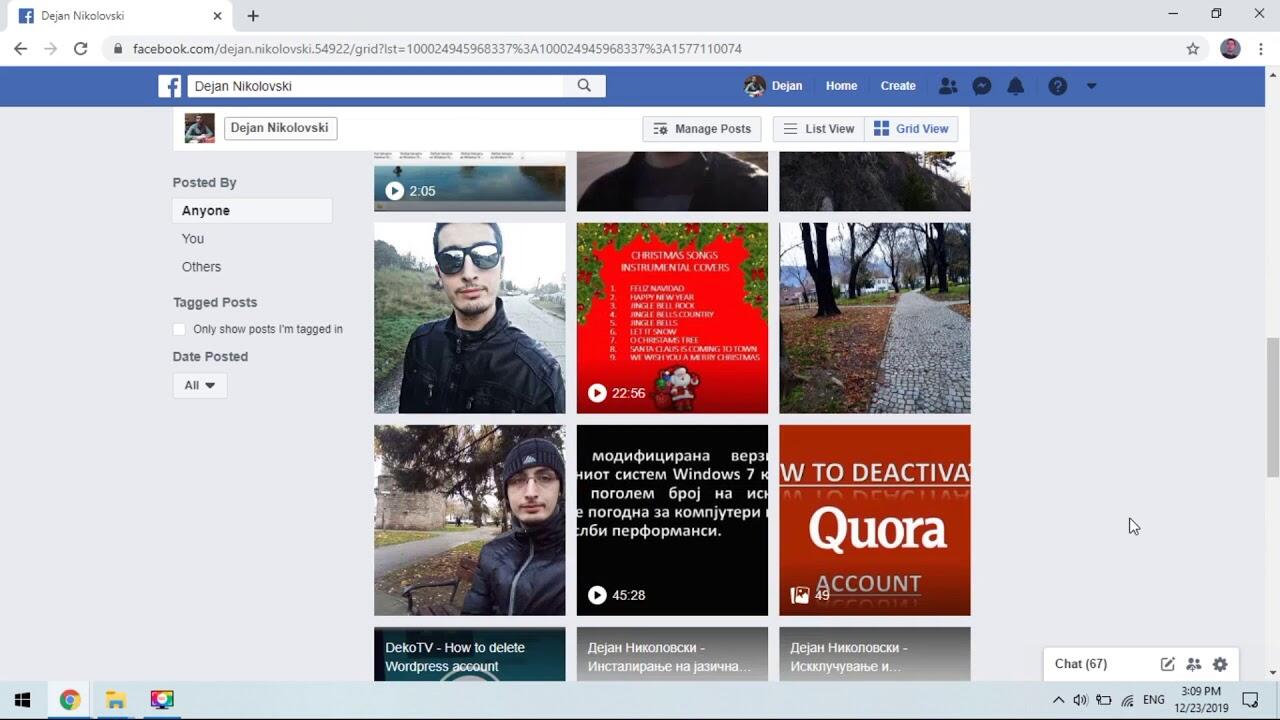Click the Facebook logo icon
Viewport: 1280px width, 720px height.
(x=170, y=86)
